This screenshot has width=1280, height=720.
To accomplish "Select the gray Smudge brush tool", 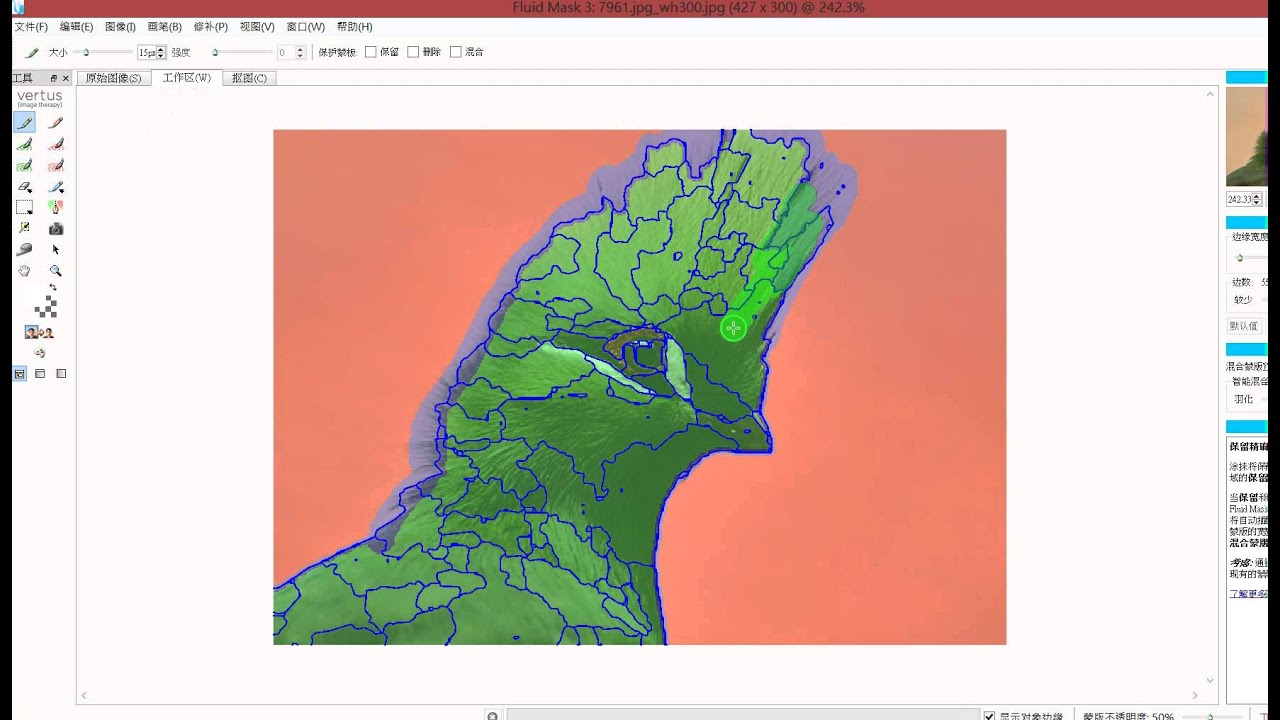I will (x=24, y=249).
